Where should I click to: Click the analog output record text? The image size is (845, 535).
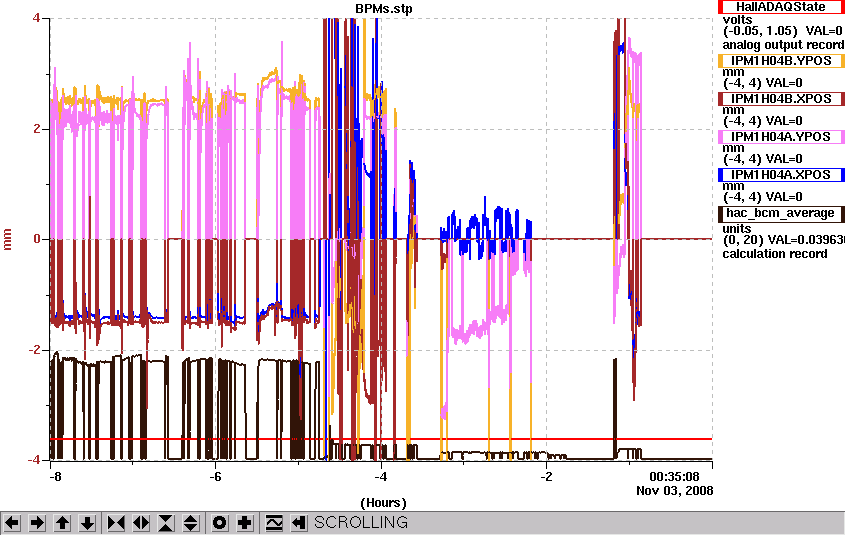point(784,45)
